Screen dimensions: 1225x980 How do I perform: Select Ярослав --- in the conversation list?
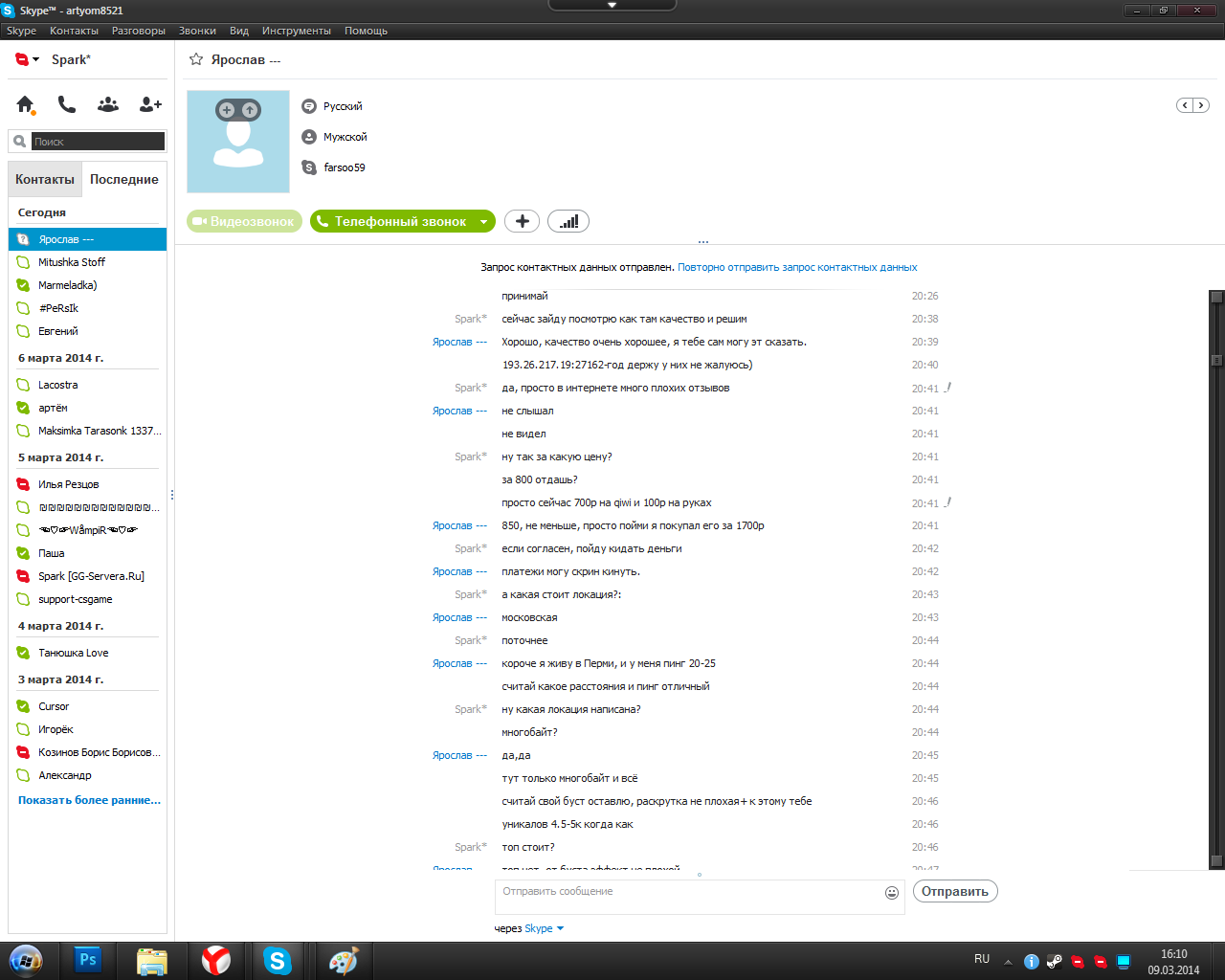[87, 239]
